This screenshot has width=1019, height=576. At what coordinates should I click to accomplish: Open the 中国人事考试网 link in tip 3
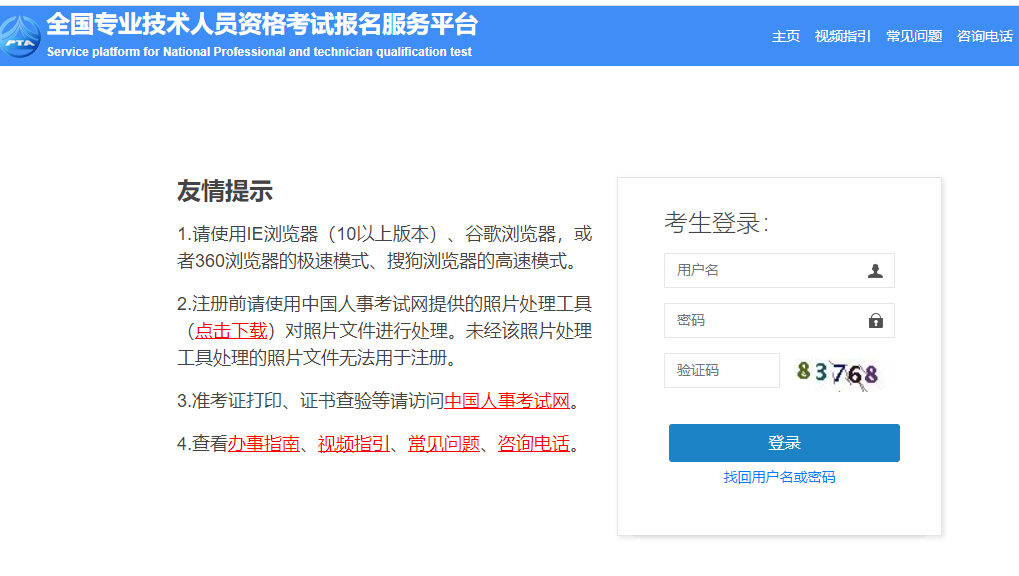508,400
